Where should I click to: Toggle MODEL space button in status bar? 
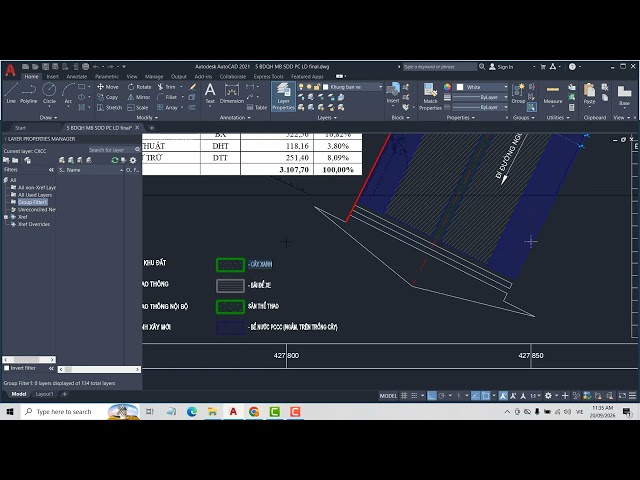388,396
